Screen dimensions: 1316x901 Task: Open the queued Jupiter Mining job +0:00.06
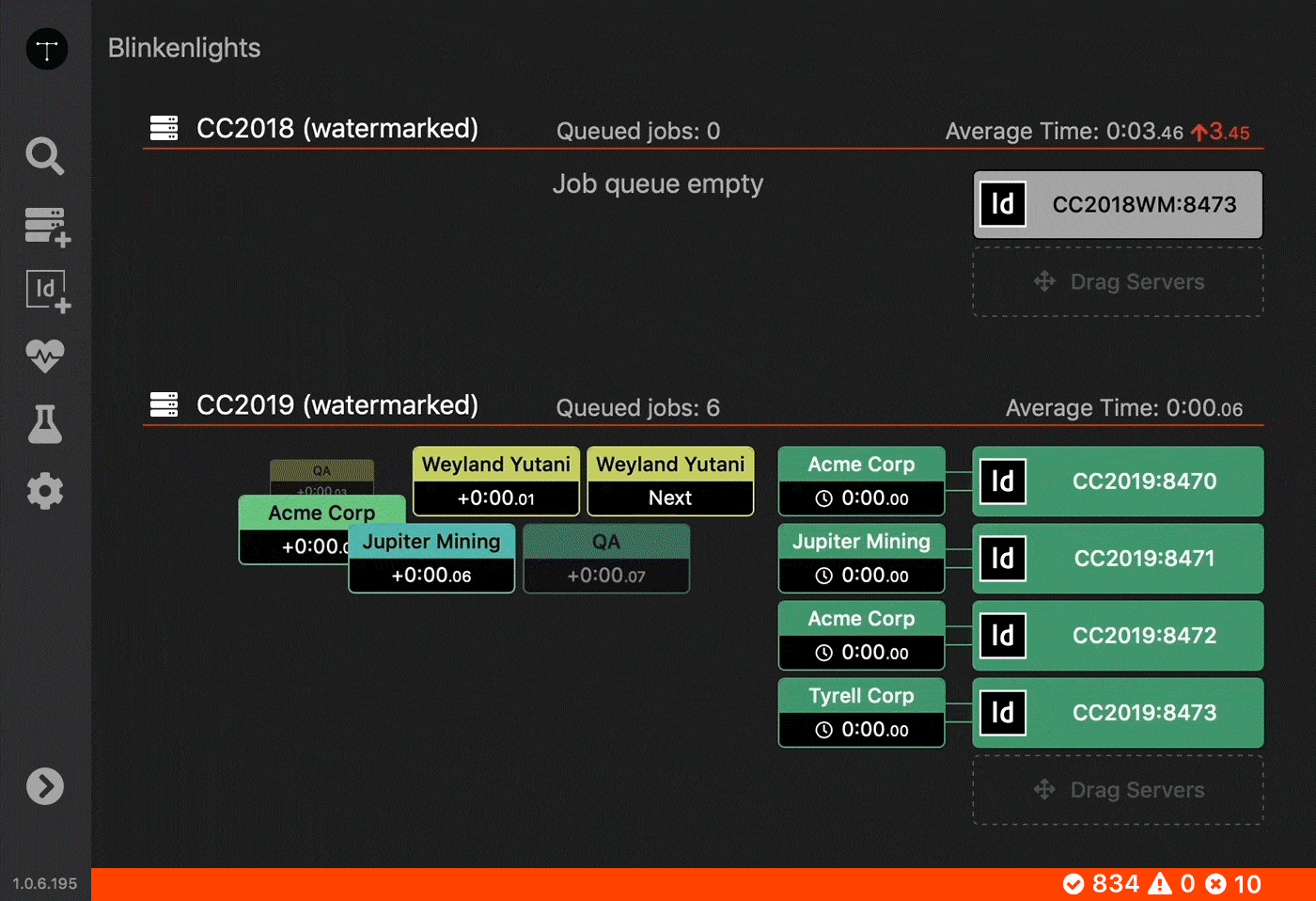click(x=431, y=559)
